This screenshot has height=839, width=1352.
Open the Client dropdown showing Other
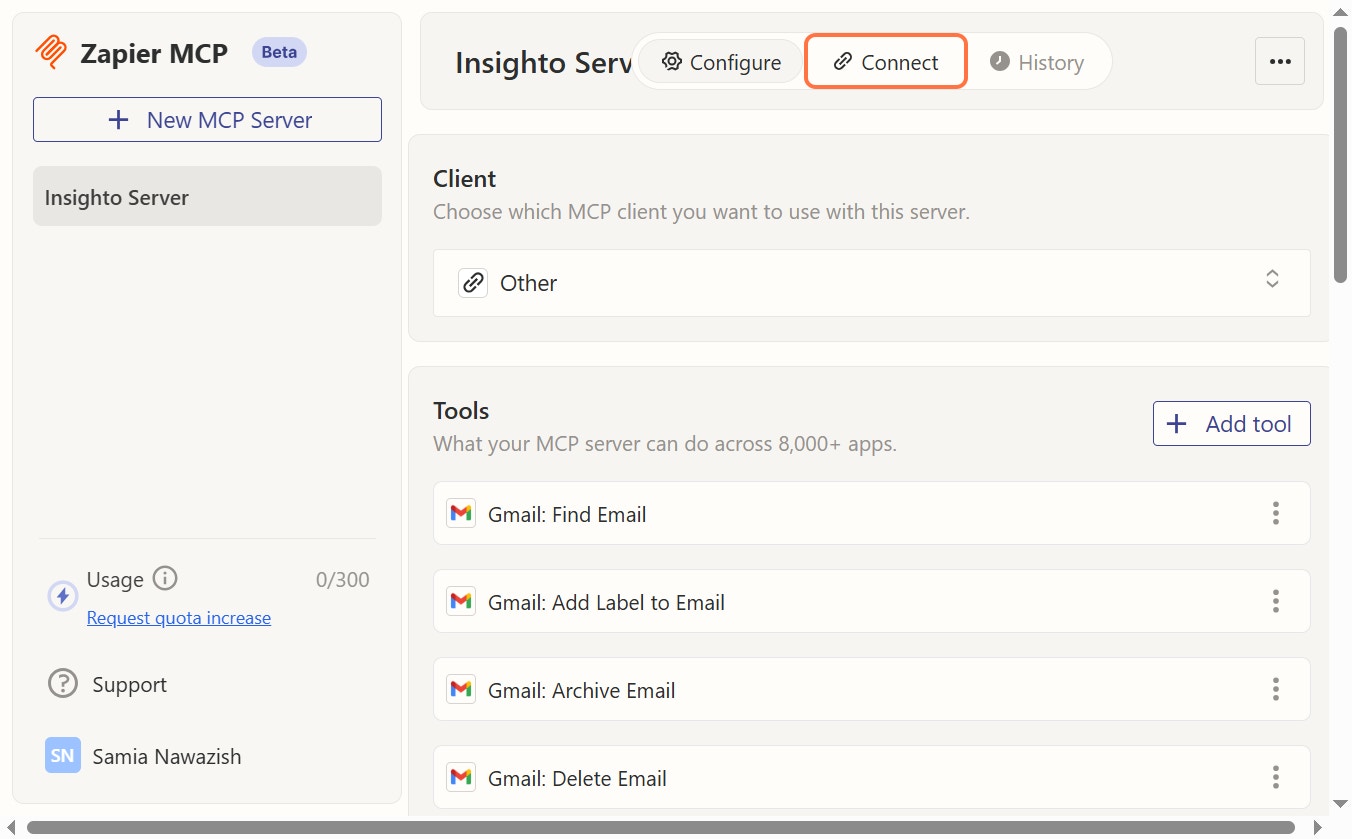click(872, 283)
